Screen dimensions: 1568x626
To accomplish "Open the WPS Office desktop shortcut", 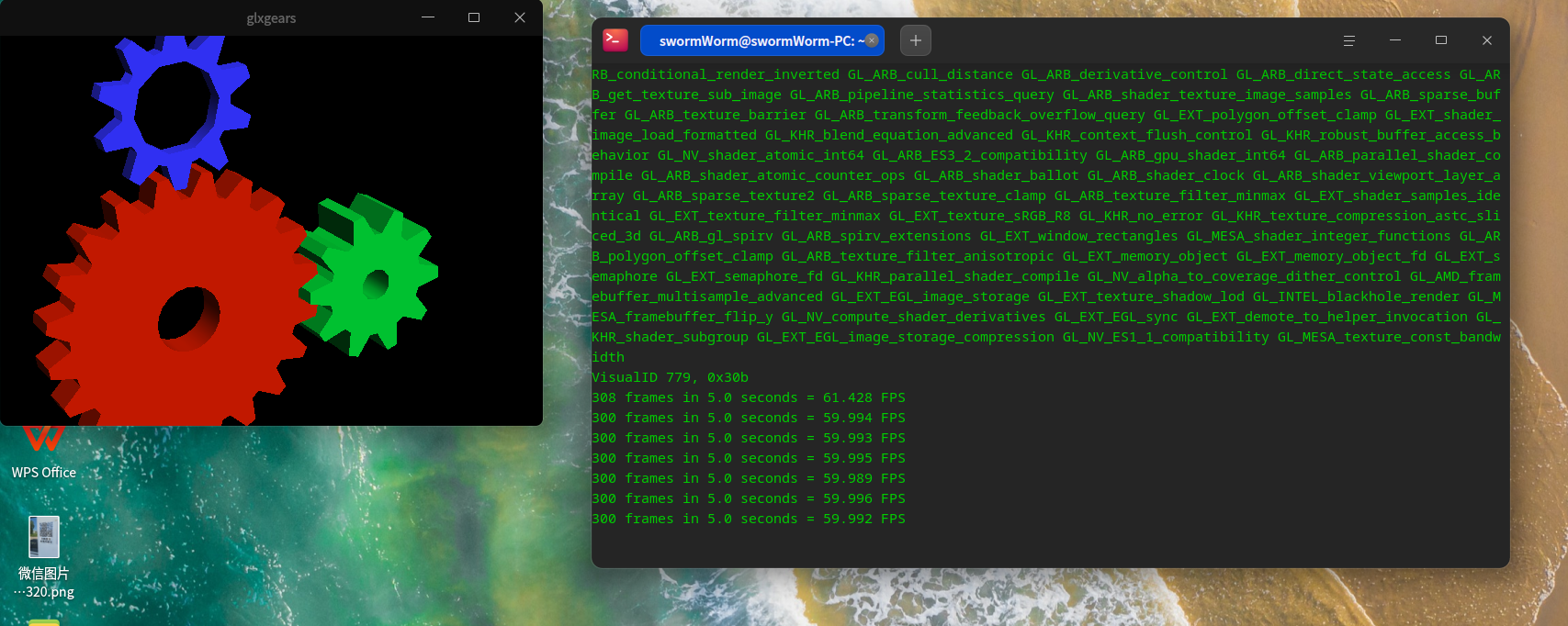I will [43, 452].
